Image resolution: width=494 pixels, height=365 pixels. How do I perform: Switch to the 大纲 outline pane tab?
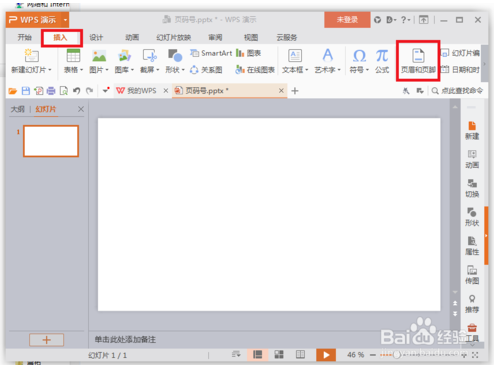[x=18, y=109]
